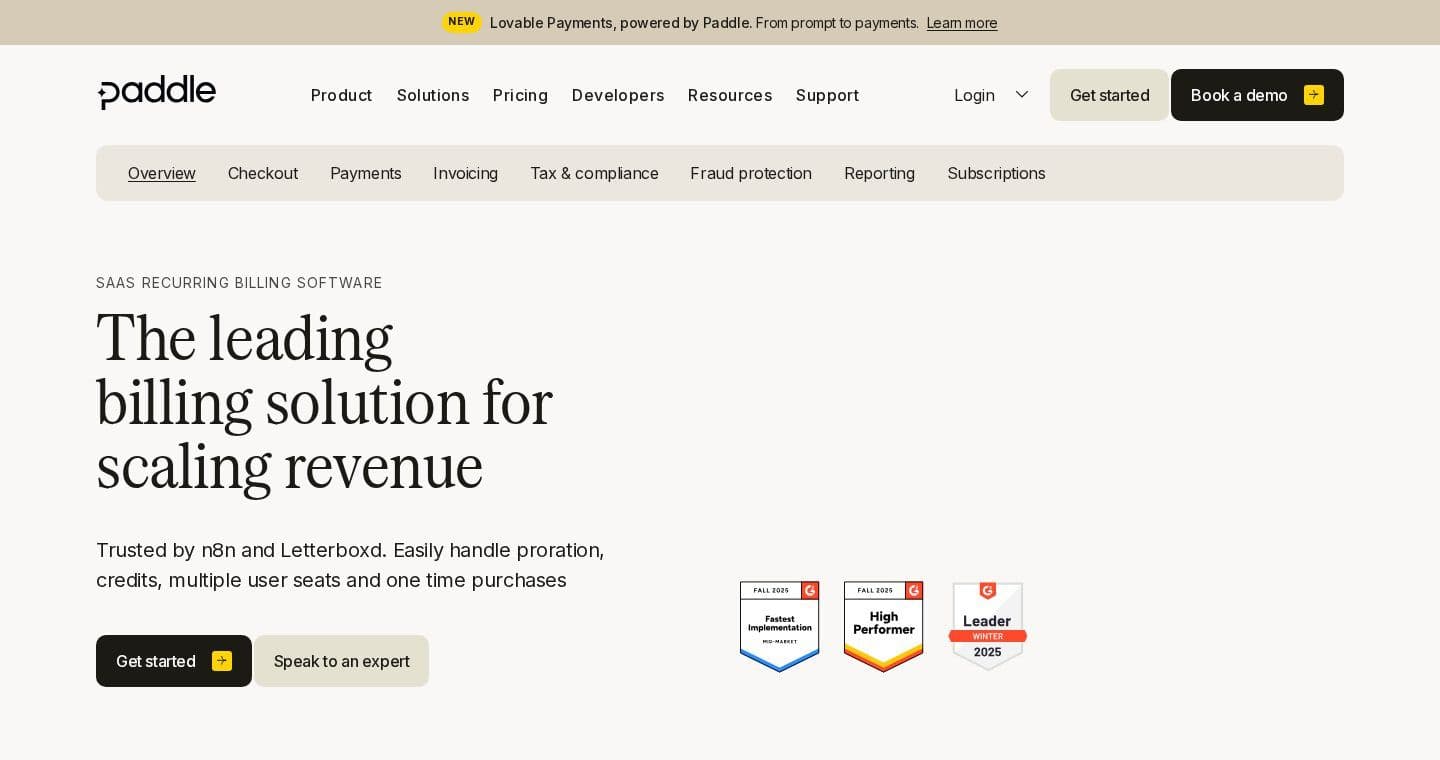The image size is (1440, 760).
Task: Click the yellow arrow icon on hero Get started
Action: pos(222,661)
